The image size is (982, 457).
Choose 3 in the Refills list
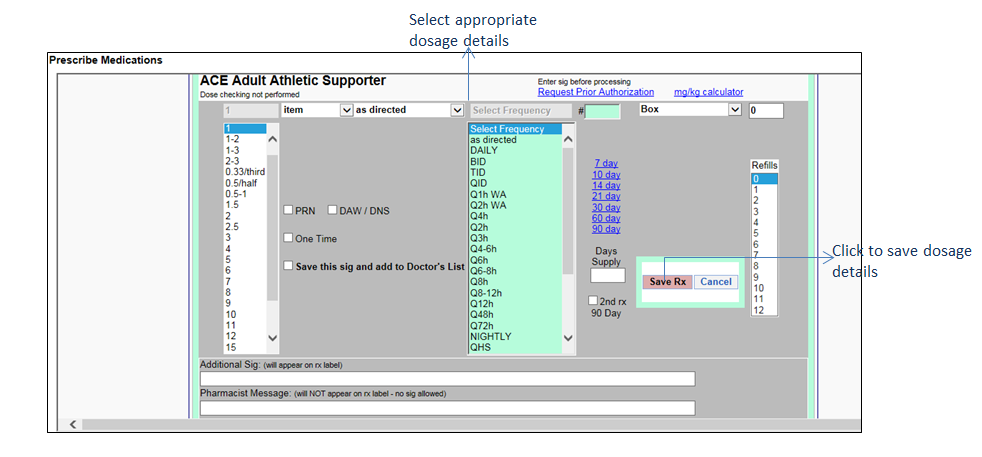pyautogui.click(x=756, y=211)
